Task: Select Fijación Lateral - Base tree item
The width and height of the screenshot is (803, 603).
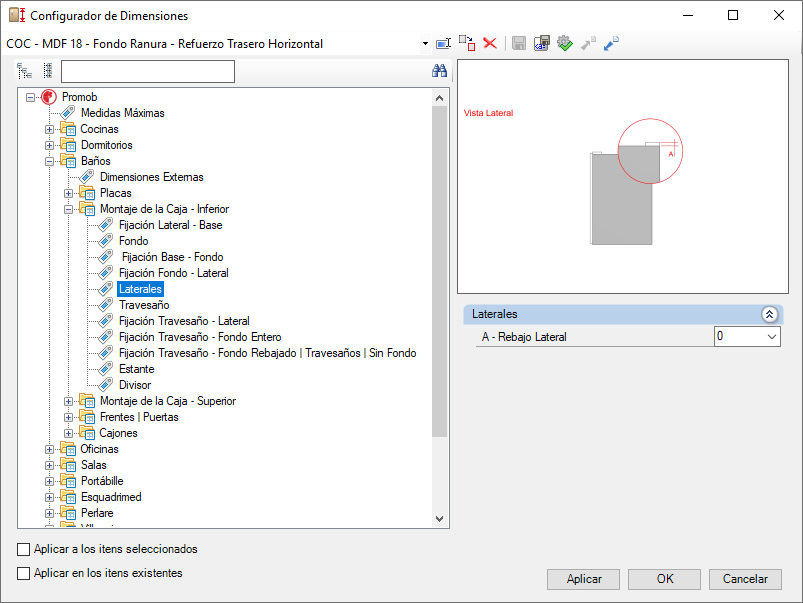Action: (x=171, y=225)
